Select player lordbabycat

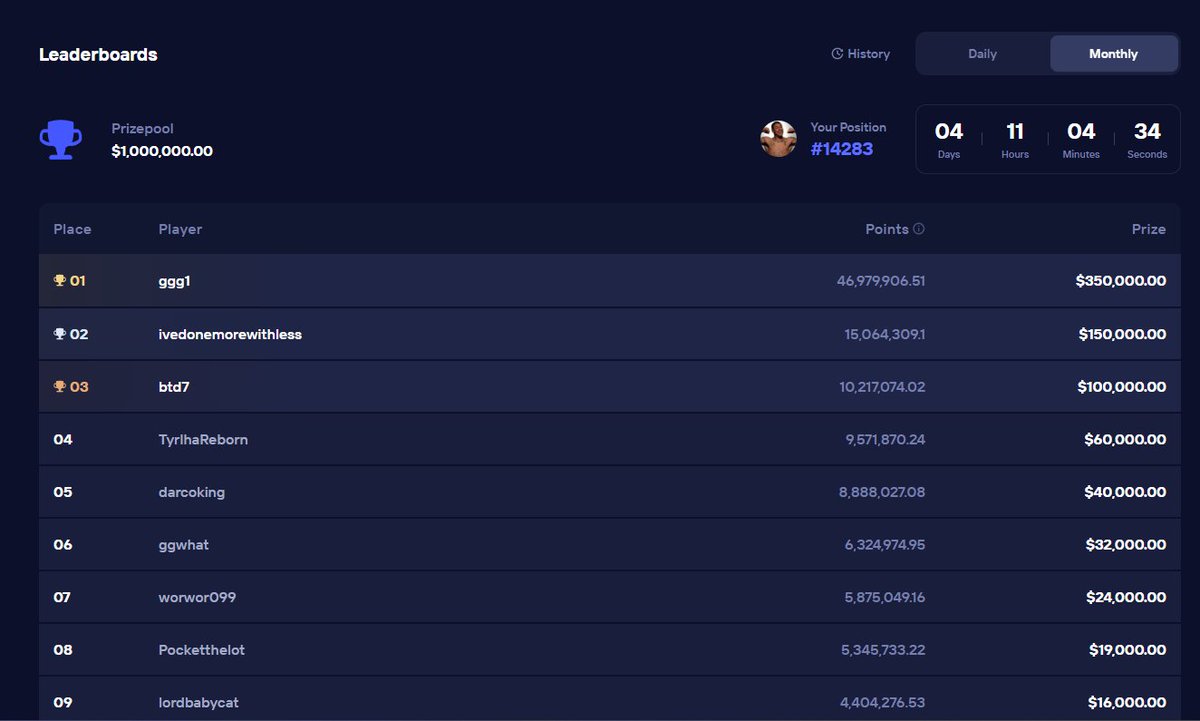pos(199,702)
